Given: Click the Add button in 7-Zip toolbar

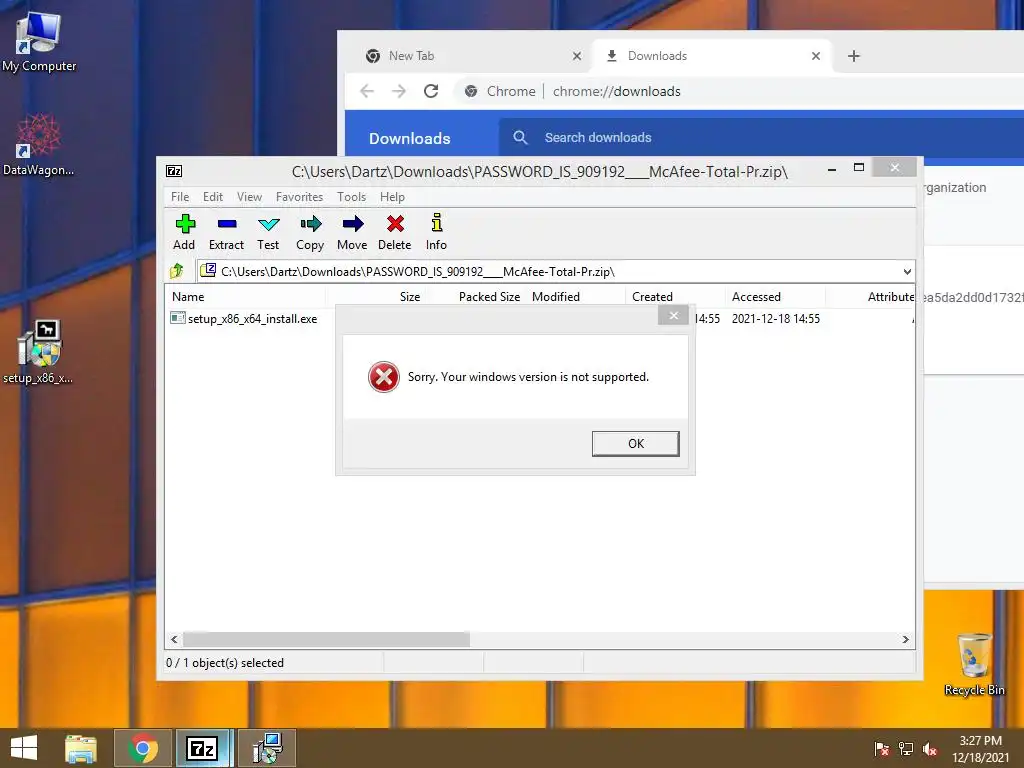Looking at the screenshot, I should 184,232.
